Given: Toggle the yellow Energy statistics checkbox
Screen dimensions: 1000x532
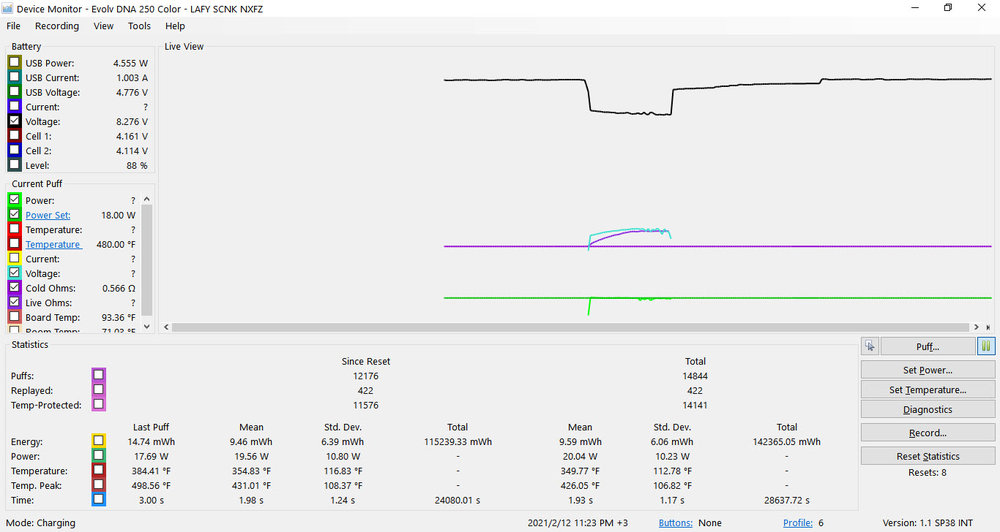Looking at the screenshot, I should point(98,441).
